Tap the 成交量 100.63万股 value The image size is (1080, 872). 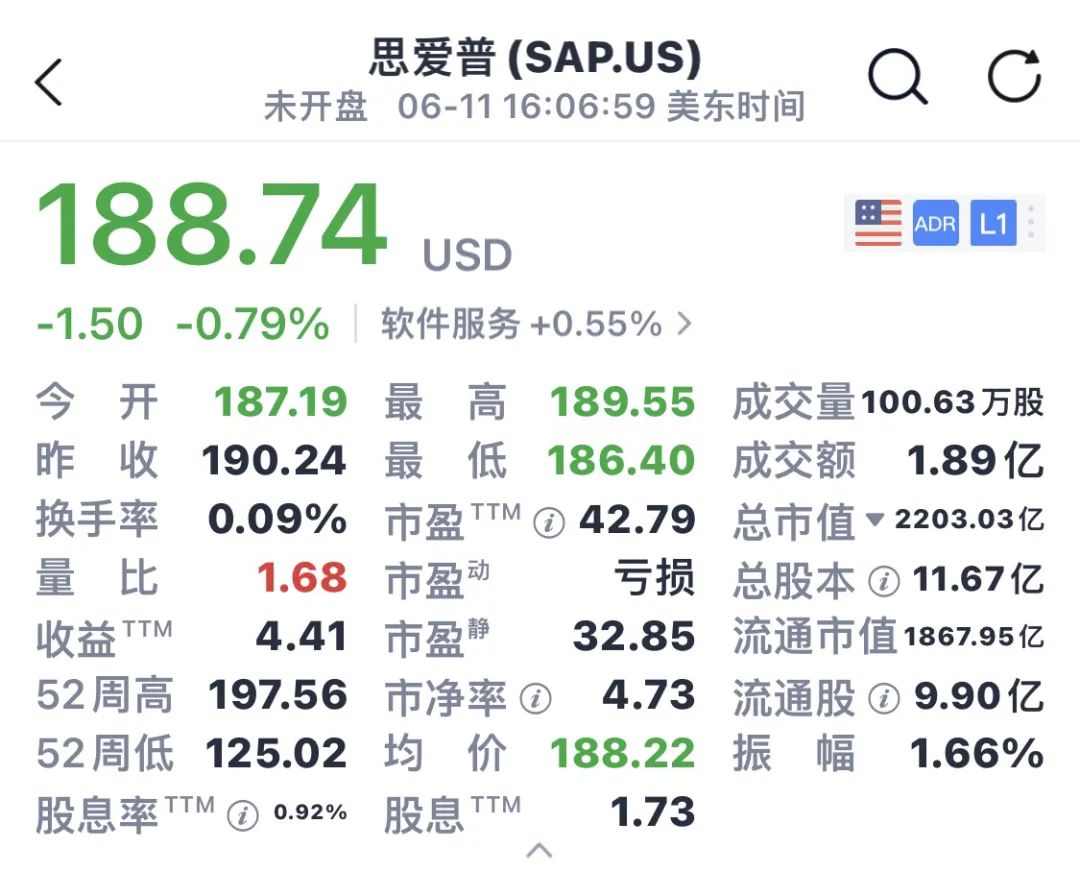coord(951,402)
